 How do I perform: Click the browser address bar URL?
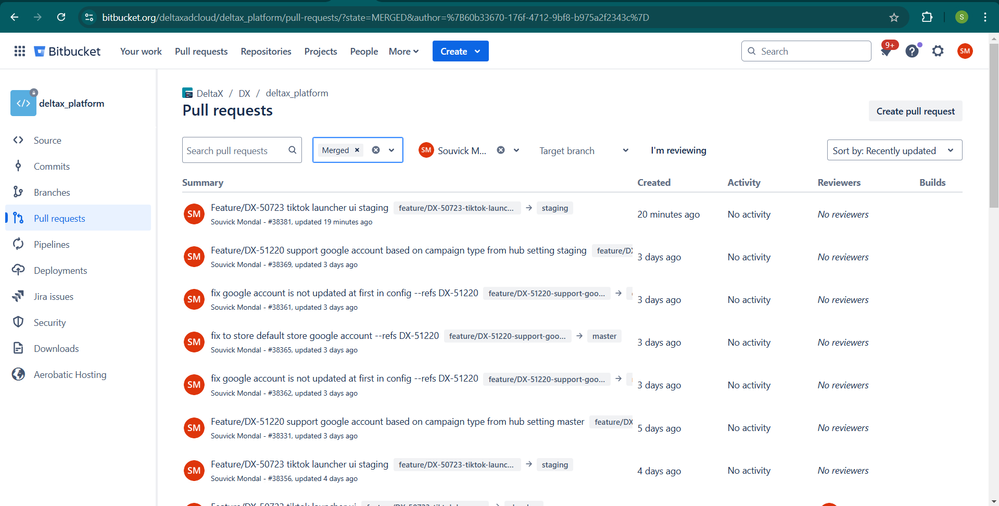pyautogui.click(x=376, y=17)
